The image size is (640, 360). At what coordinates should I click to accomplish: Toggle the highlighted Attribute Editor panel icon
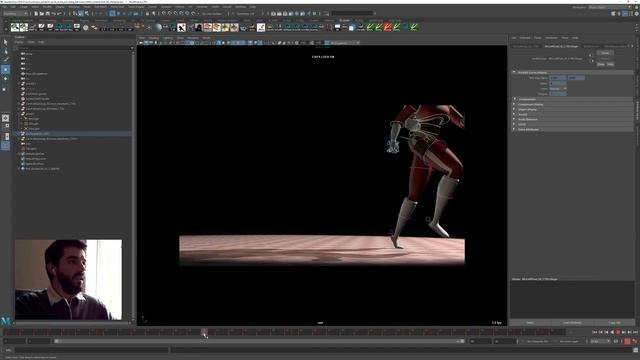tap(625, 13)
